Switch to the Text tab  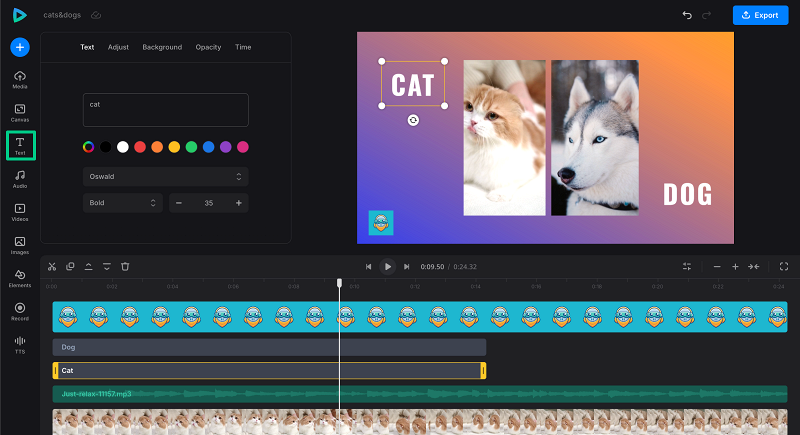87,47
